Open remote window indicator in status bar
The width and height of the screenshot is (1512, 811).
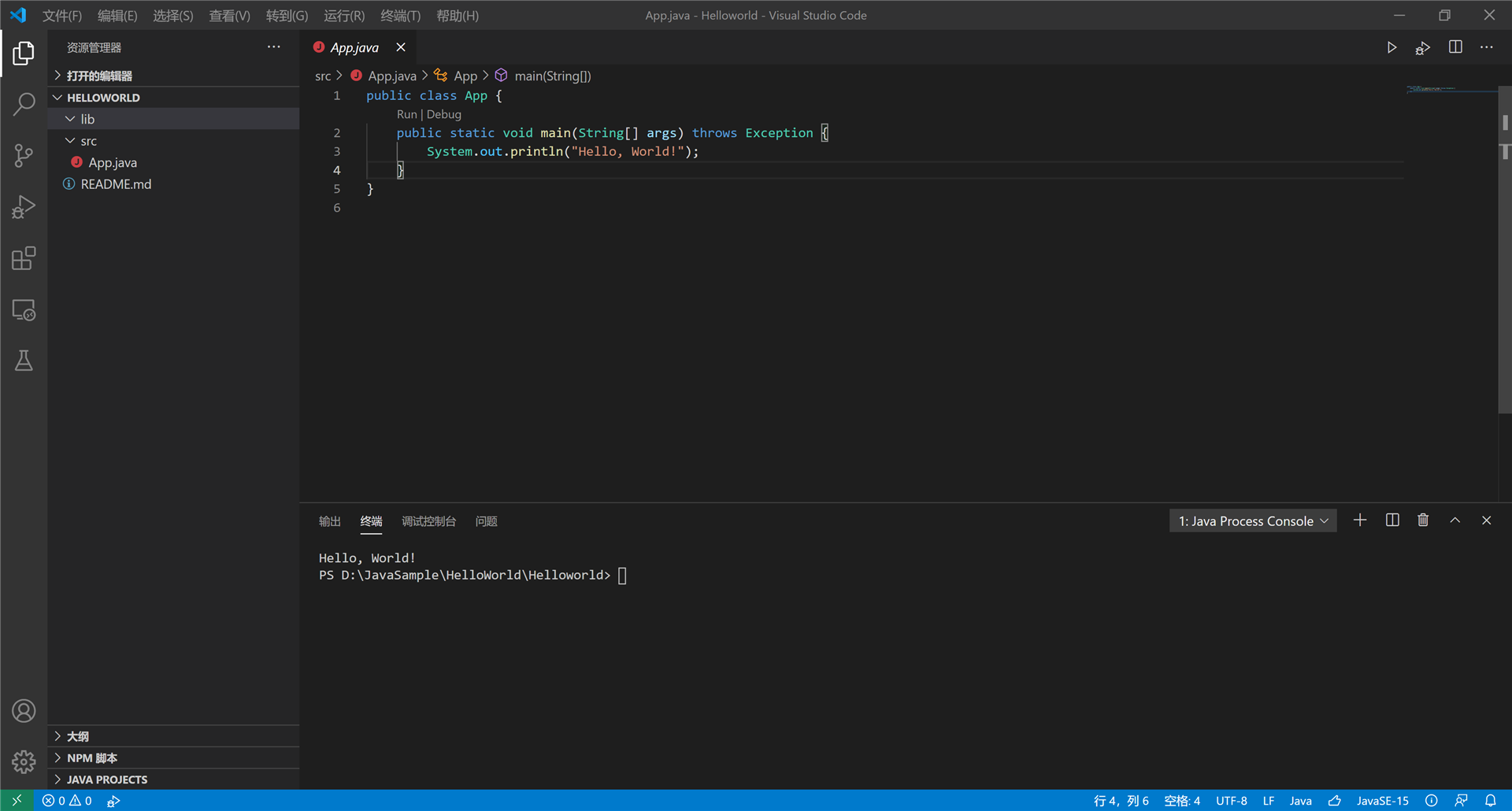click(x=17, y=801)
